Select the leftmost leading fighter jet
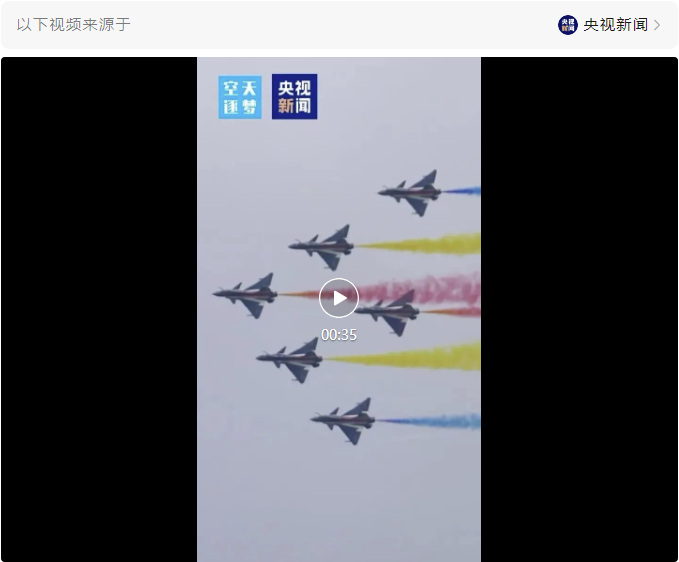Viewport: 679px width, 562px height. (246, 295)
